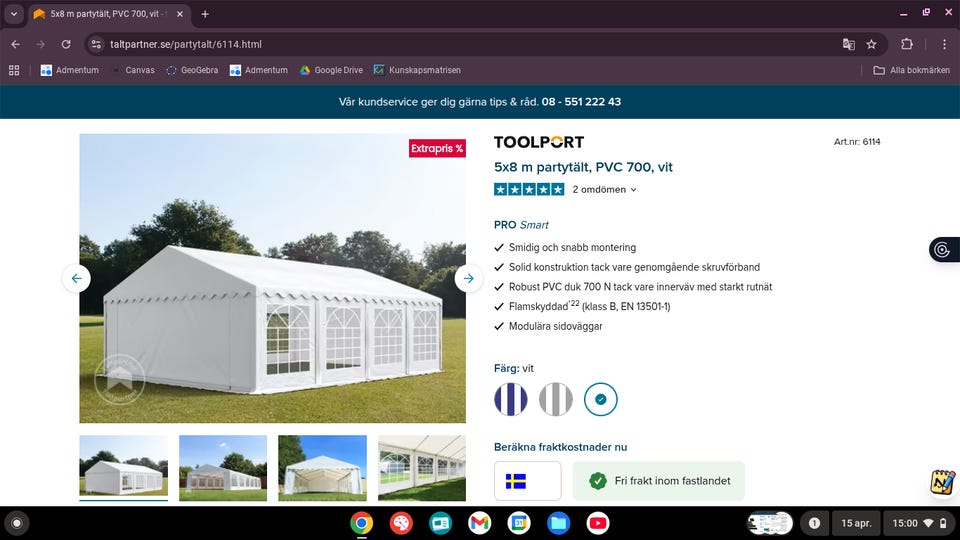Choose blue-white striped color swatch
This screenshot has height=540, width=960.
511,399
